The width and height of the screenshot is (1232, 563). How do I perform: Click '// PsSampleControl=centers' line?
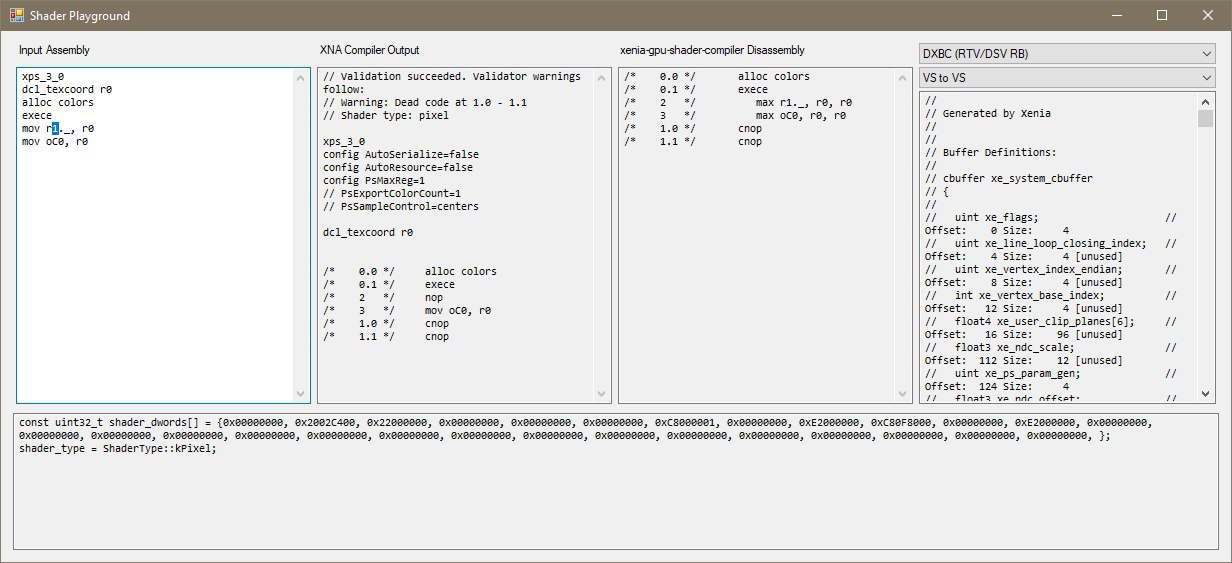(x=401, y=206)
